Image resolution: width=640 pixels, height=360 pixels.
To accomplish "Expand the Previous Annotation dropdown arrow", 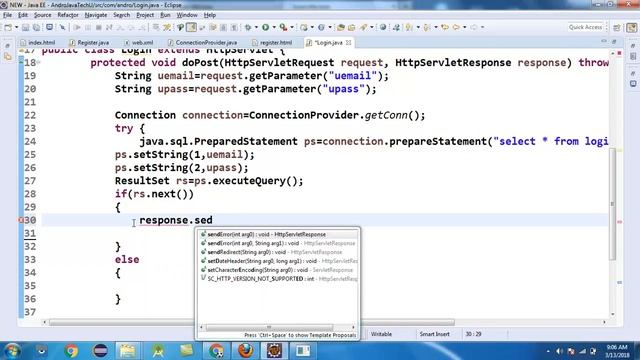I will pos(436,27).
